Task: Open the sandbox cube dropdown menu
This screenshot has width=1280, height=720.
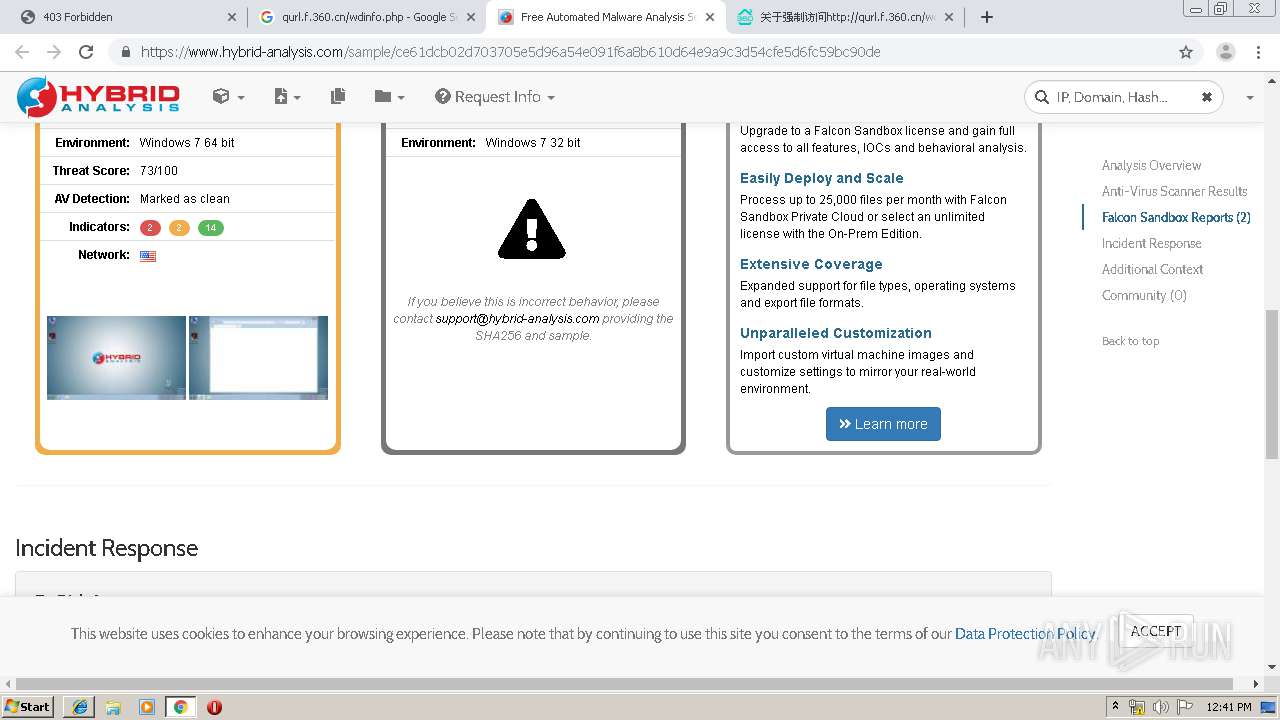Action: [x=228, y=96]
